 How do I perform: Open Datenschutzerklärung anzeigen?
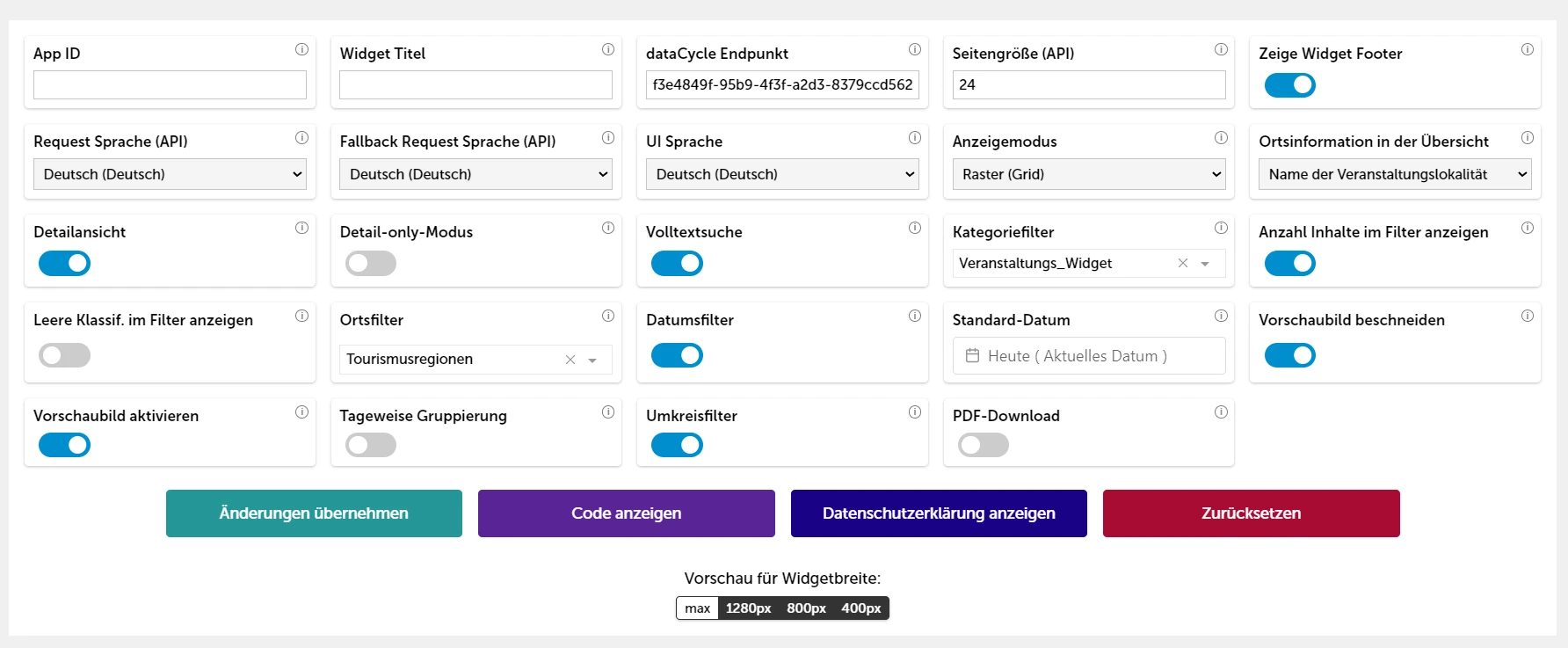point(939,513)
